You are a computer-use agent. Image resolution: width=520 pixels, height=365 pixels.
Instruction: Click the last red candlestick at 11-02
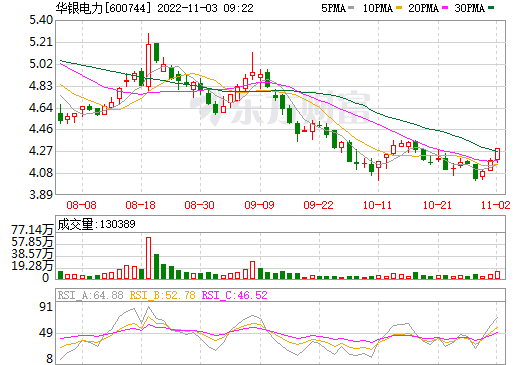[x=497, y=154]
